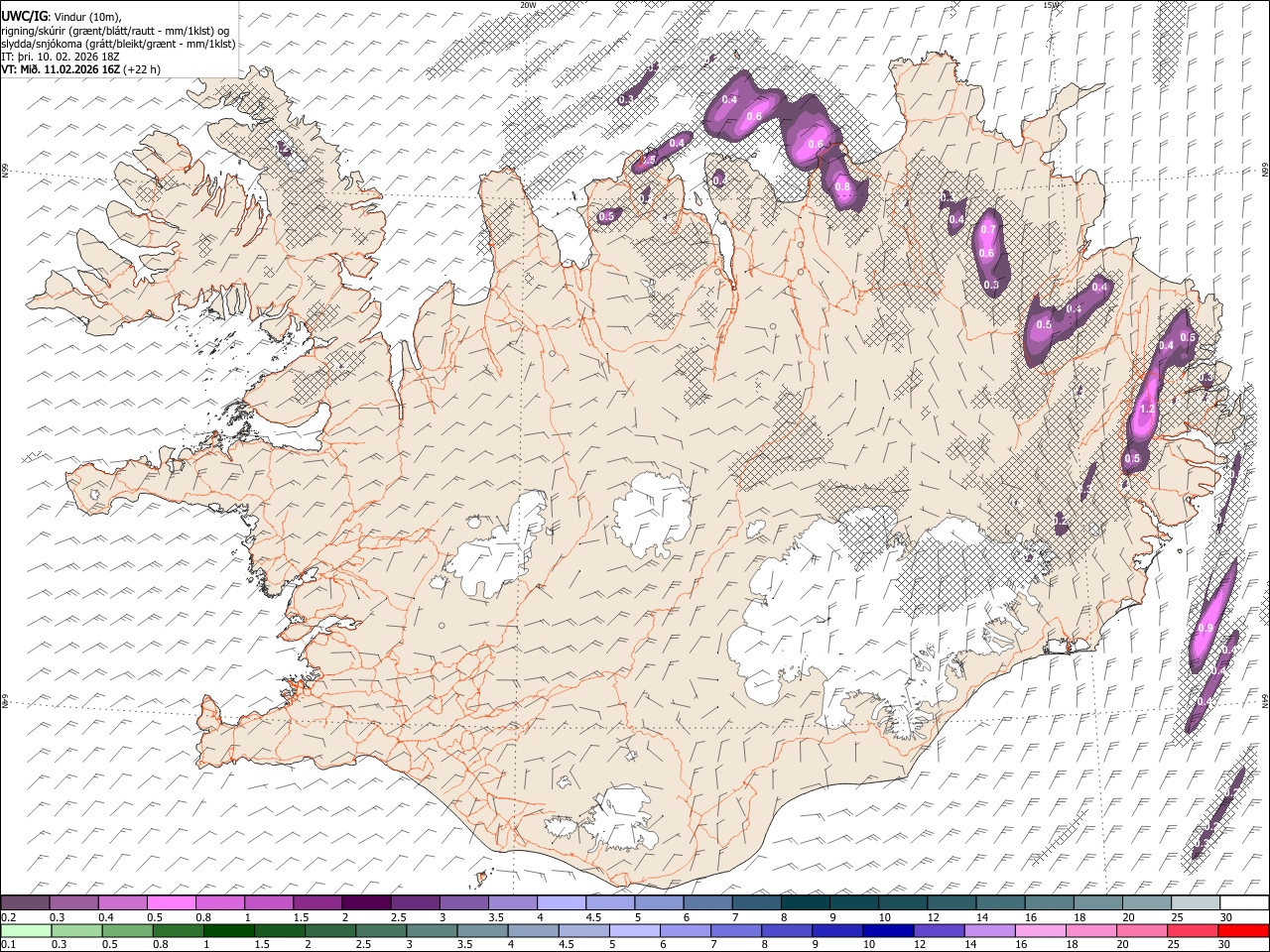
Task: Click the 1.2 precipitation value on the map
Action: click(x=1148, y=410)
